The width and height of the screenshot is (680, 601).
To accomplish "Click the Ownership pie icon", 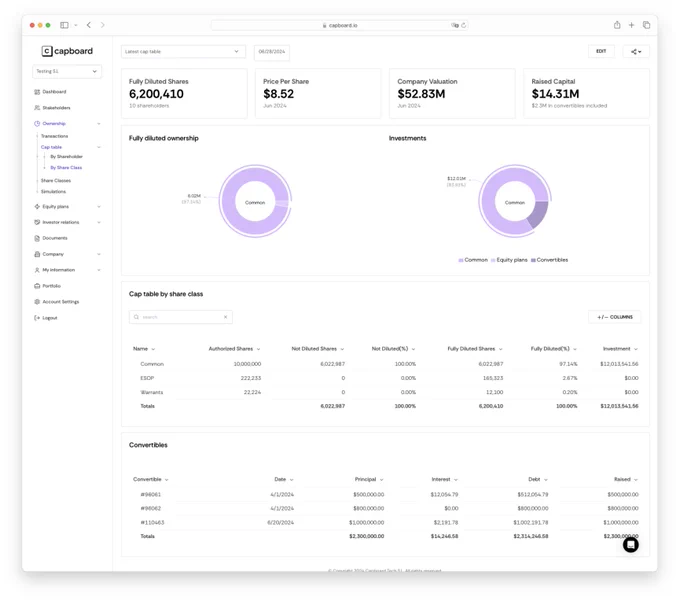I will (x=37, y=124).
